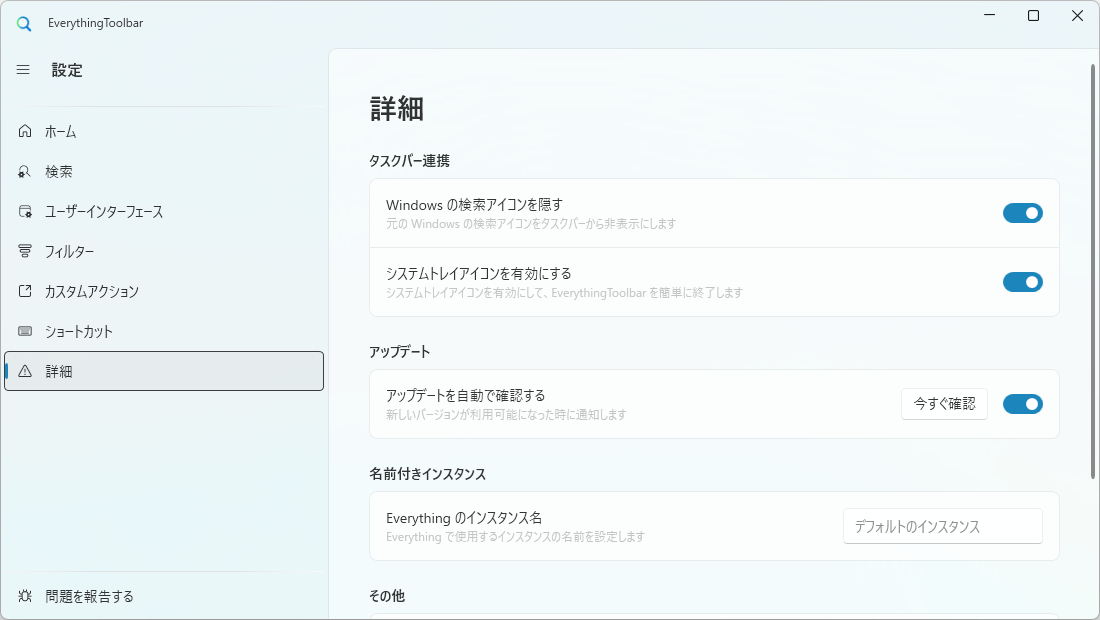Click the 名前付きインスタンス section label
Image resolution: width=1100 pixels, height=620 pixels.
point(428,474)
